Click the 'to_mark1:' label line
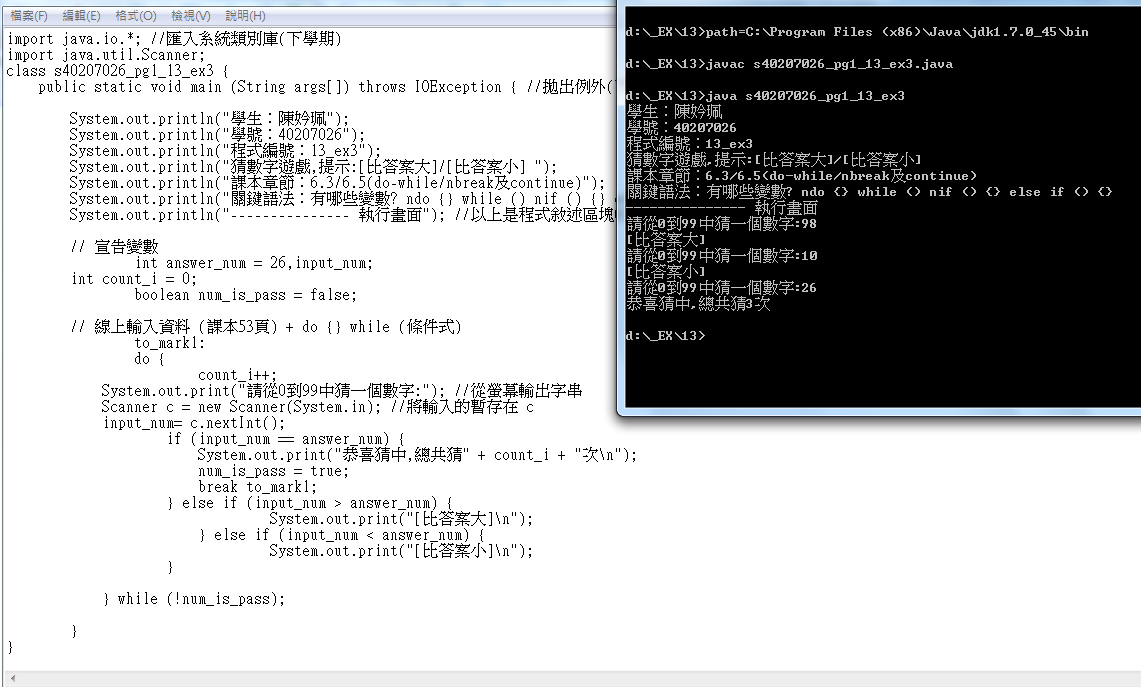1141x687 pixels. click(x=170, y=344)
